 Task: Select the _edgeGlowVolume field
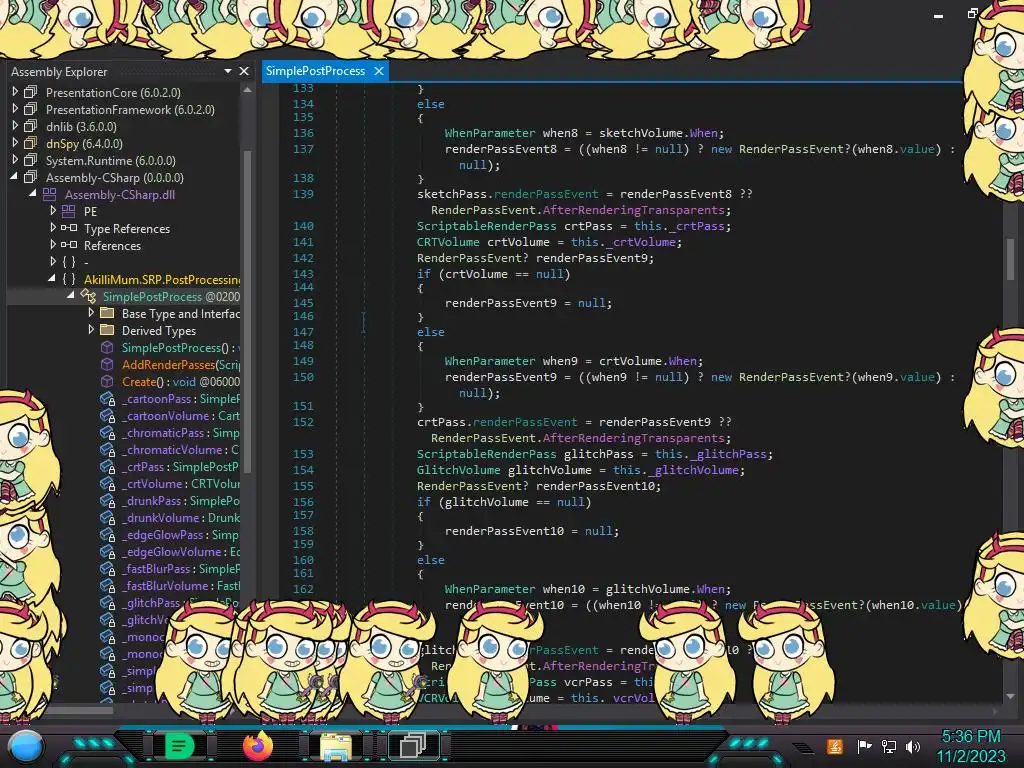[180, 552]
